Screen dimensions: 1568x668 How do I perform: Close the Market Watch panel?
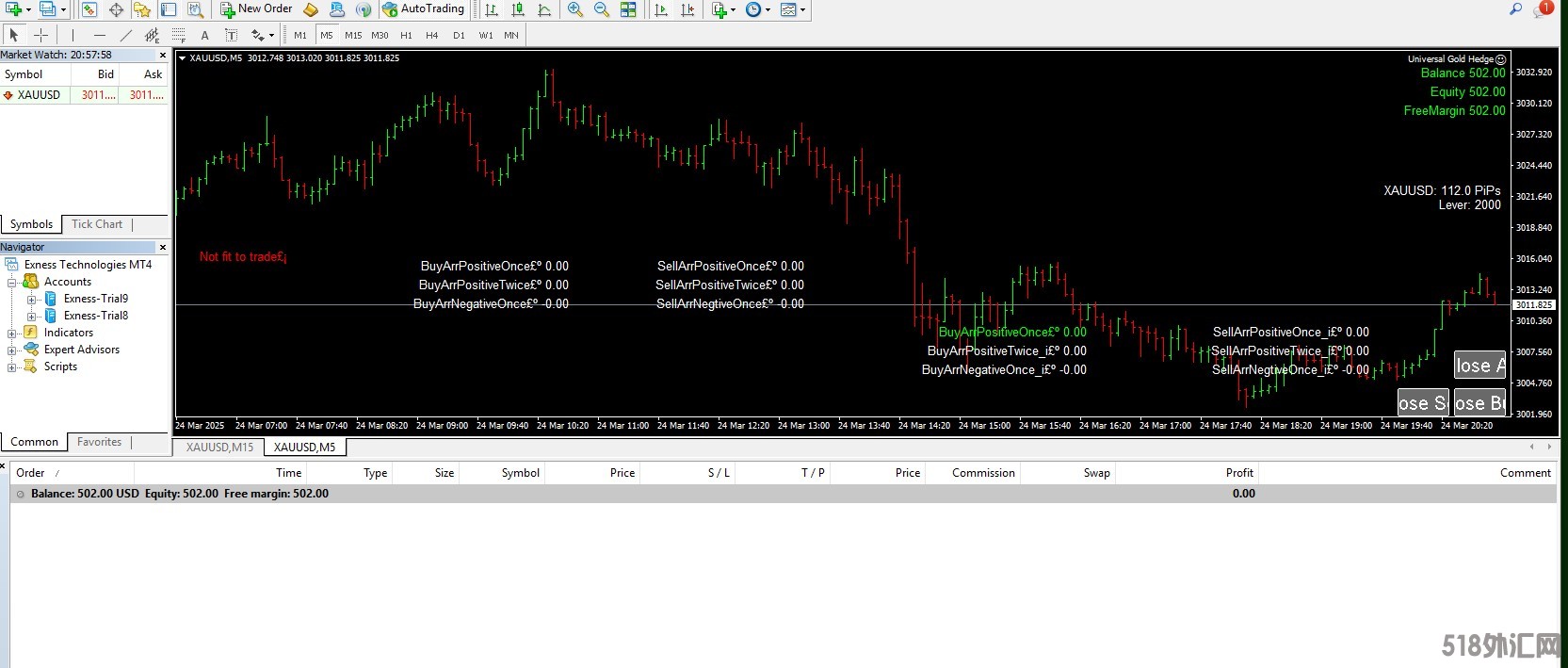(163, 56)
